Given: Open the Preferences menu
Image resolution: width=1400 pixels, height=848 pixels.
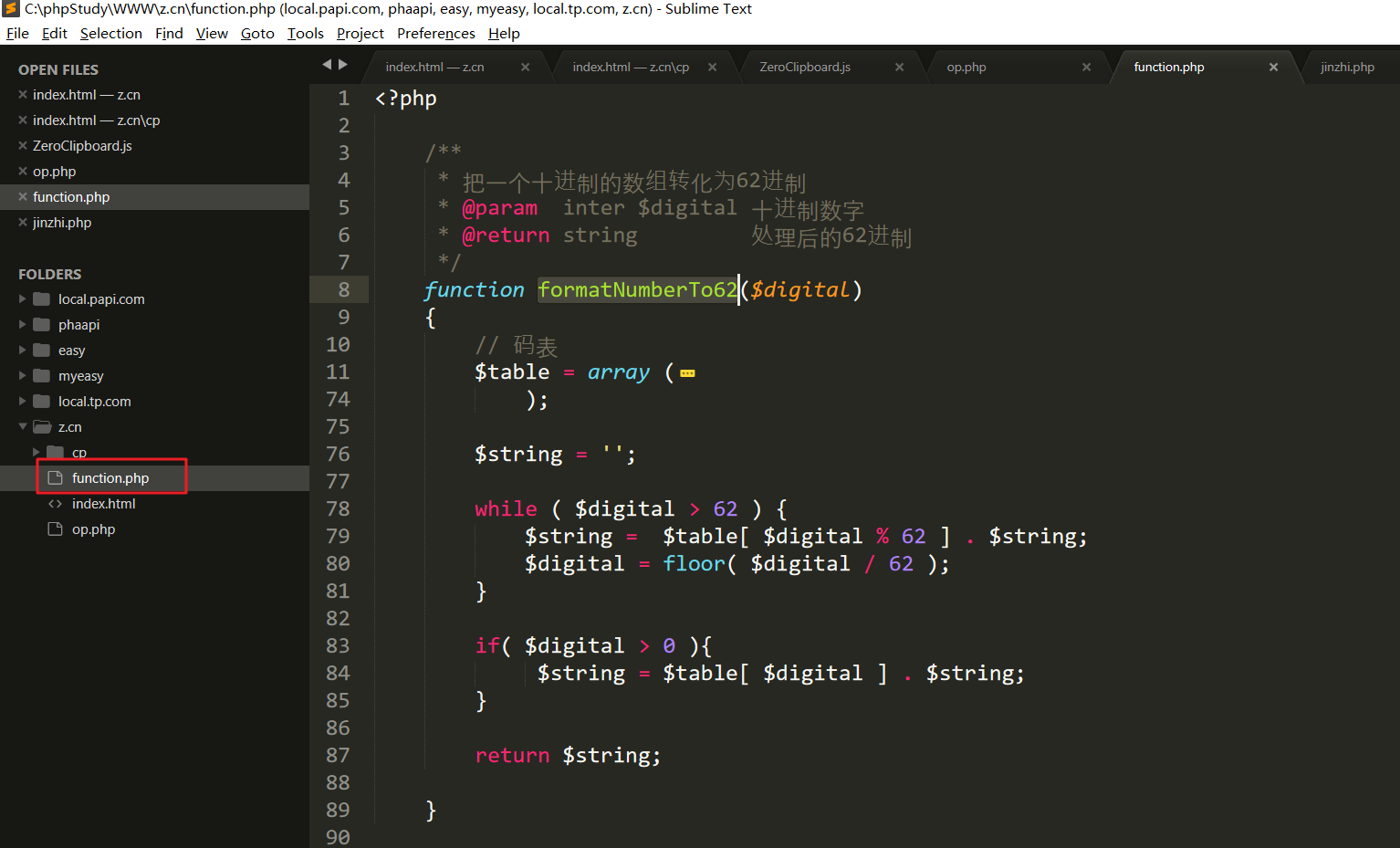Looking at the screenshot, I should (x=435, y=33).
